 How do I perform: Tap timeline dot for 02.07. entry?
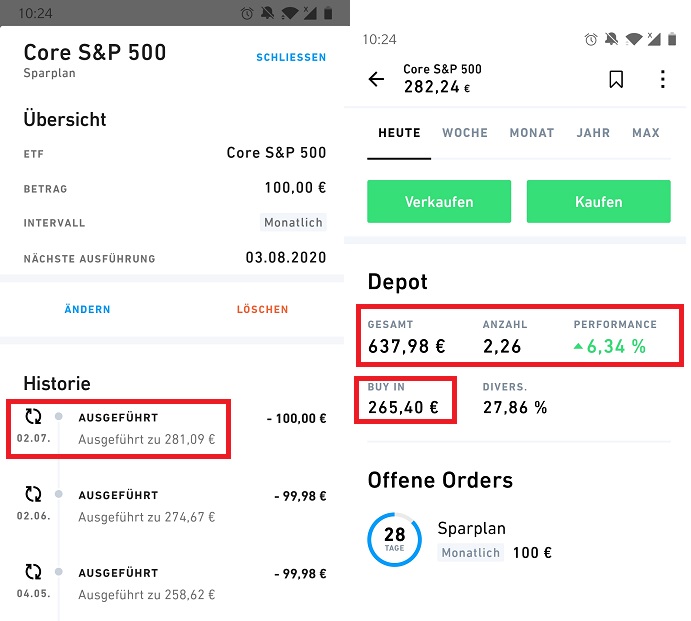click(59, 416)
